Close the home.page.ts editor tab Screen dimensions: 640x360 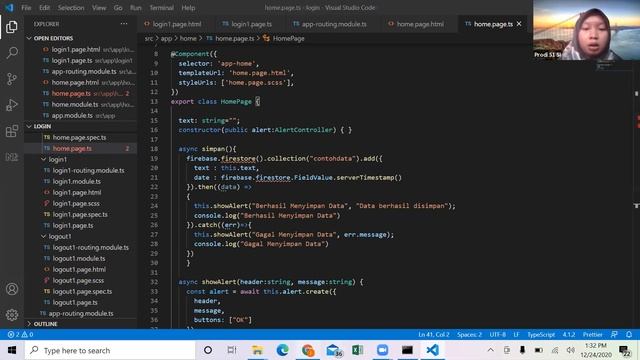click(519, 24)
